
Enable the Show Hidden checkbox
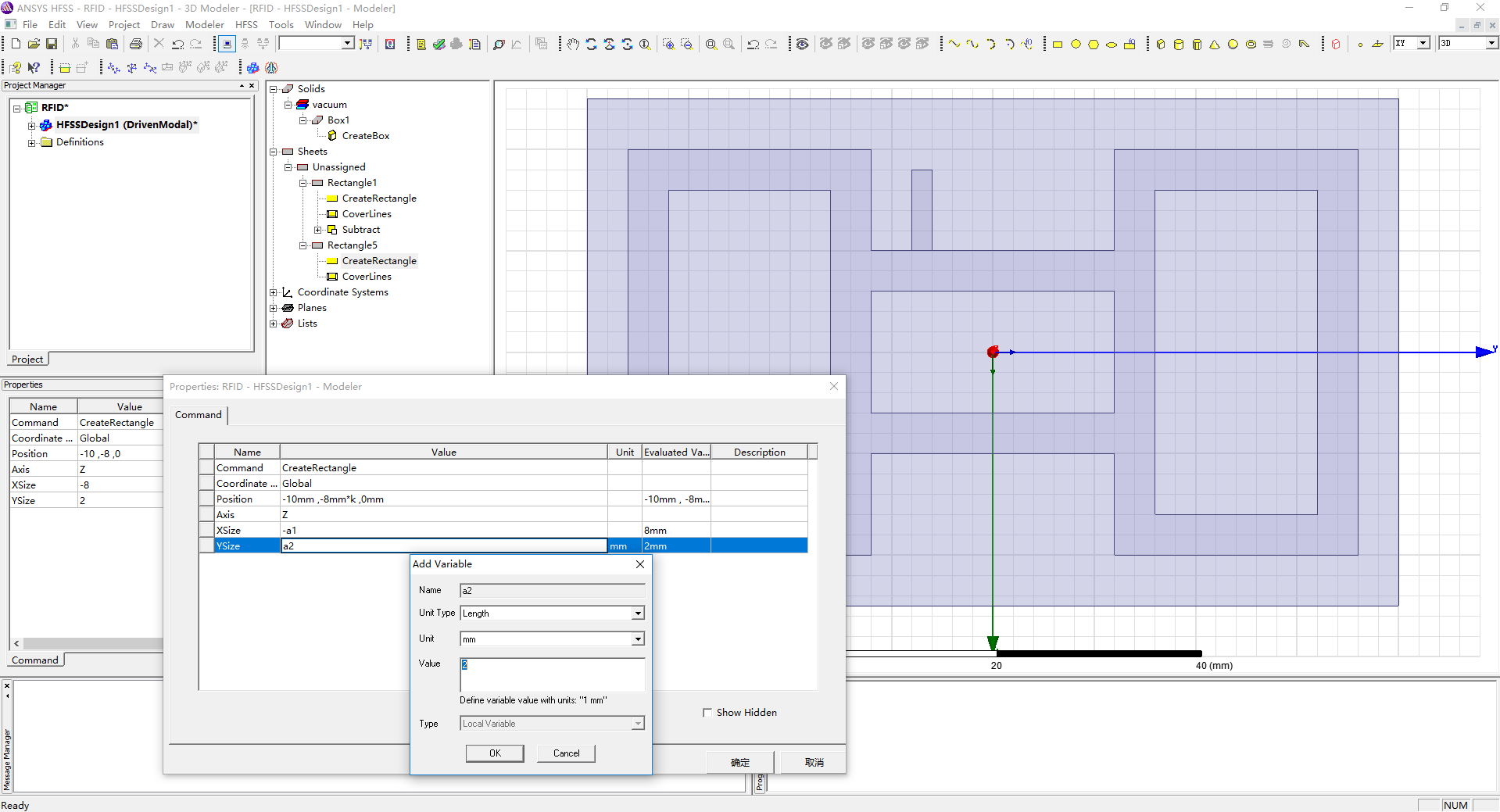coord(707,713)
